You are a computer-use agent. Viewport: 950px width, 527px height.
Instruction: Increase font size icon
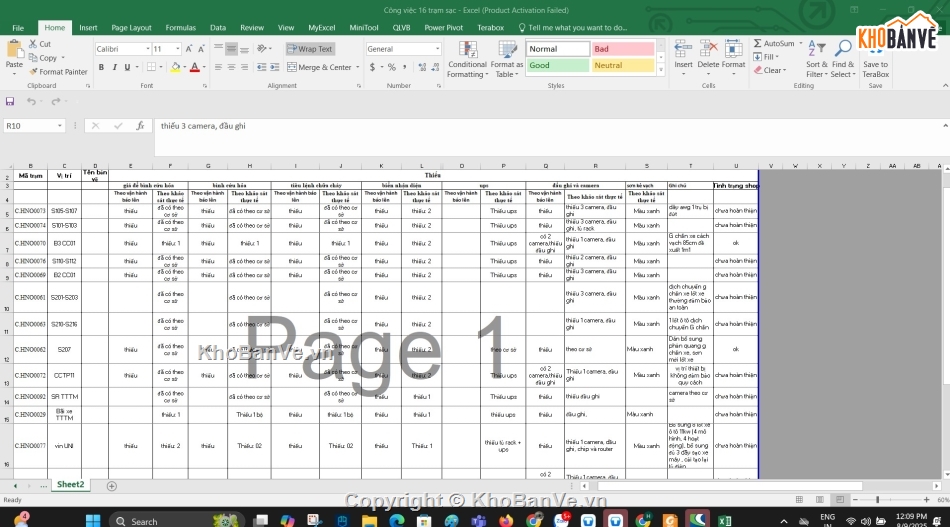coord(189,49)
